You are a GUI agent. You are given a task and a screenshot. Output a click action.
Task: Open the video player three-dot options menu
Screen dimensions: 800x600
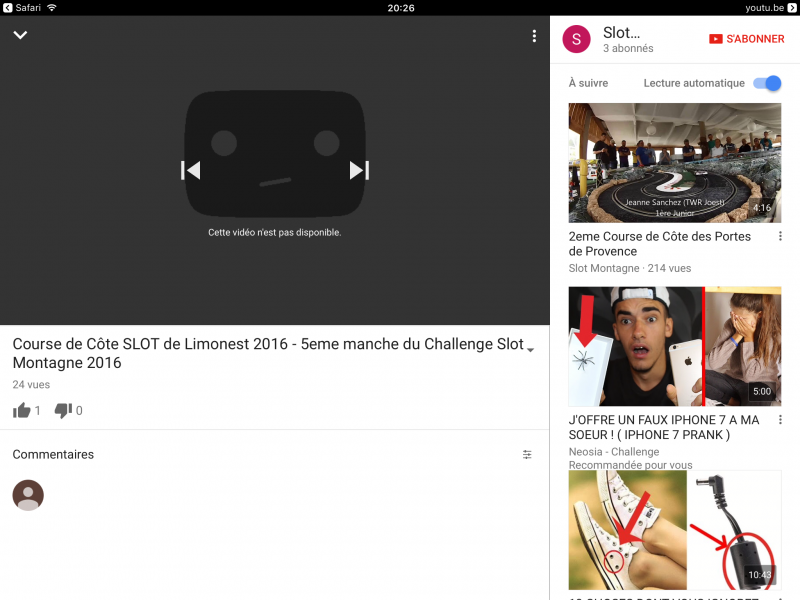(534, 36)
